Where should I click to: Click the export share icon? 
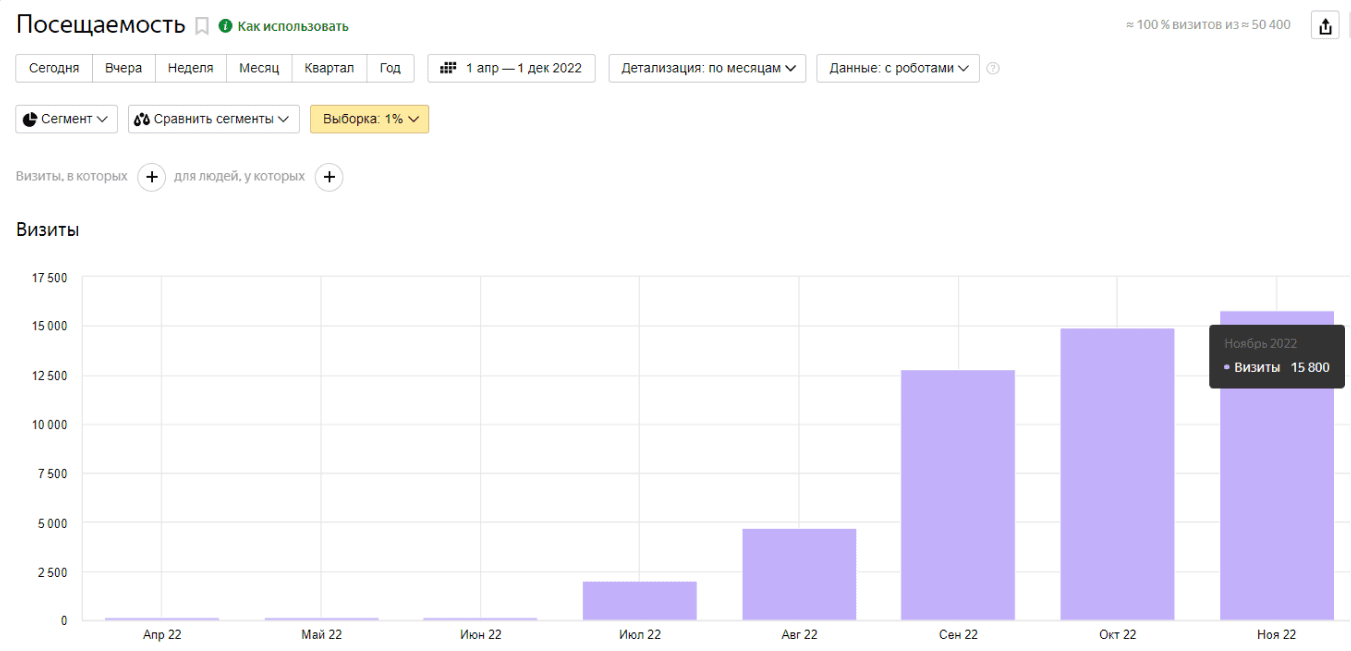tap(1325, 26)
